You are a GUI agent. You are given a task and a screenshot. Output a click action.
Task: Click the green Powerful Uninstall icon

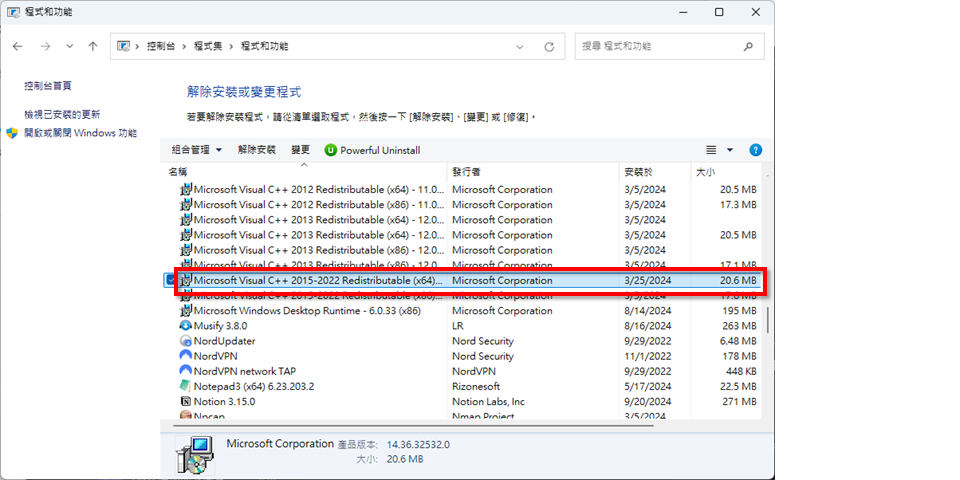point(331,150)
